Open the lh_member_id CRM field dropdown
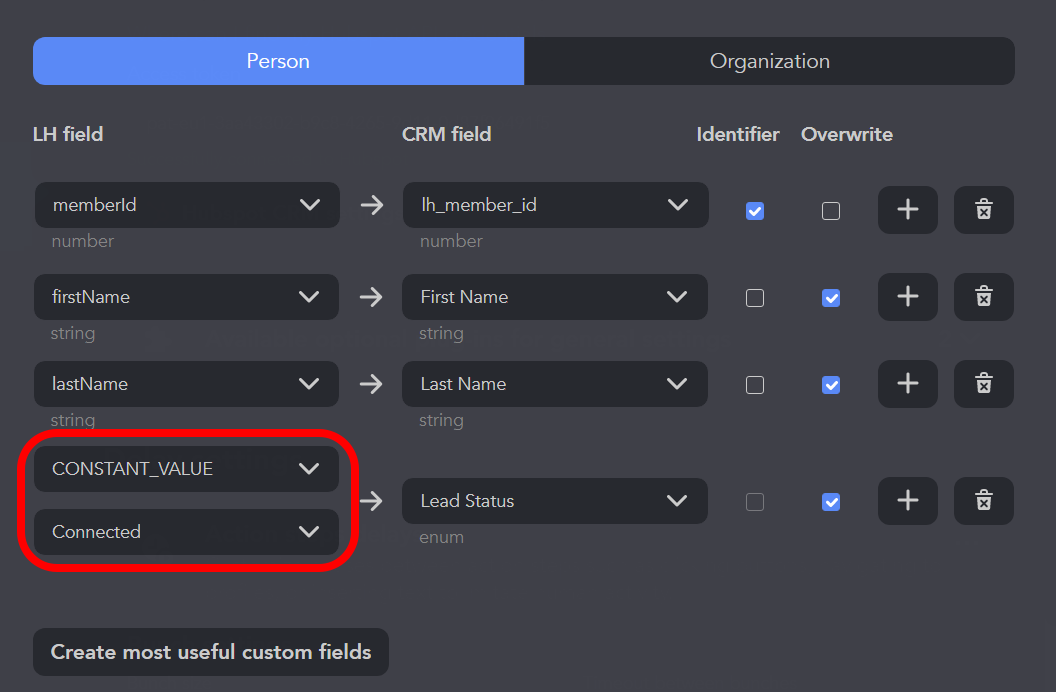Viewport: 1056px width, 692px height. pos(555,205)
